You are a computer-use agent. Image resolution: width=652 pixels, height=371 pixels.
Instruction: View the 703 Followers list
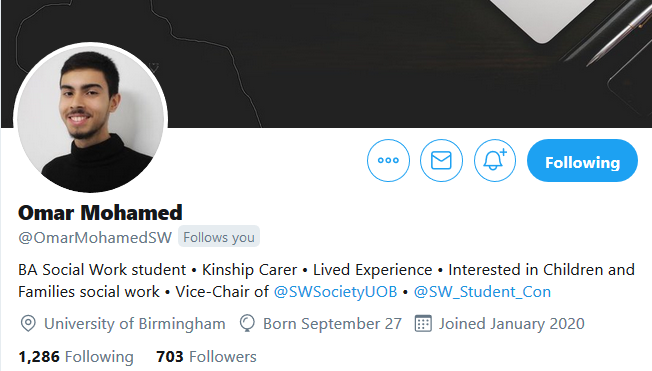click(207, 357)
